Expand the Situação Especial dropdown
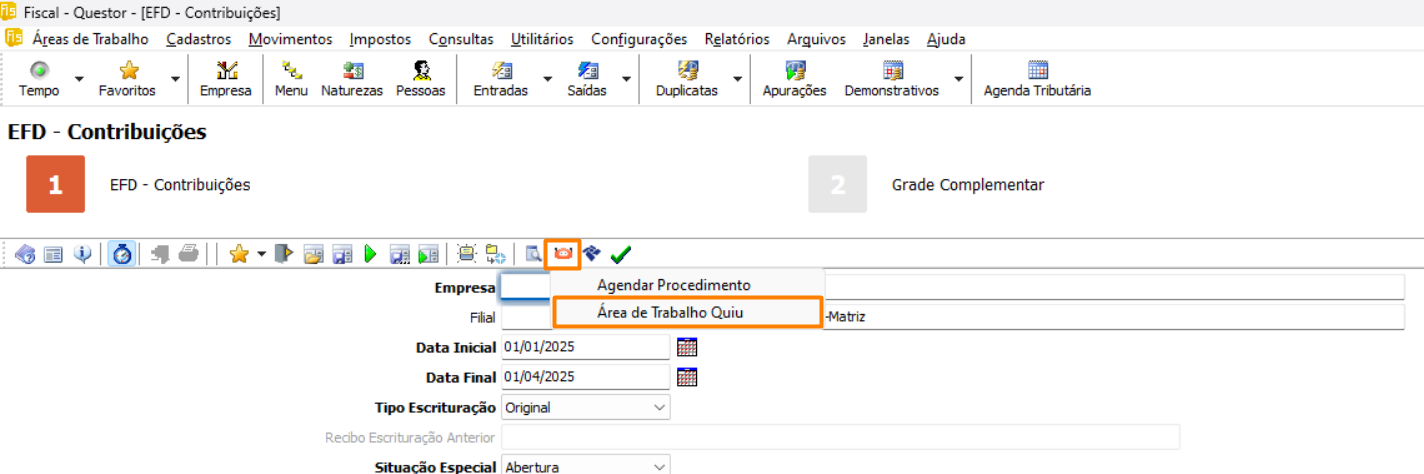This screenshot has height=474, width=1424. click(x=658, y=466)
